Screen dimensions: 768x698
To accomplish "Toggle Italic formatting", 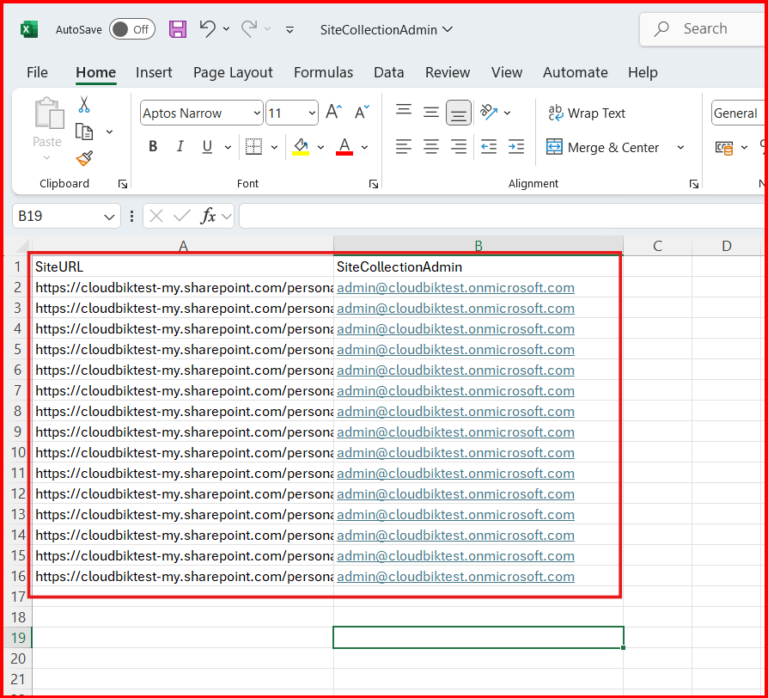I will pos(180,146).
